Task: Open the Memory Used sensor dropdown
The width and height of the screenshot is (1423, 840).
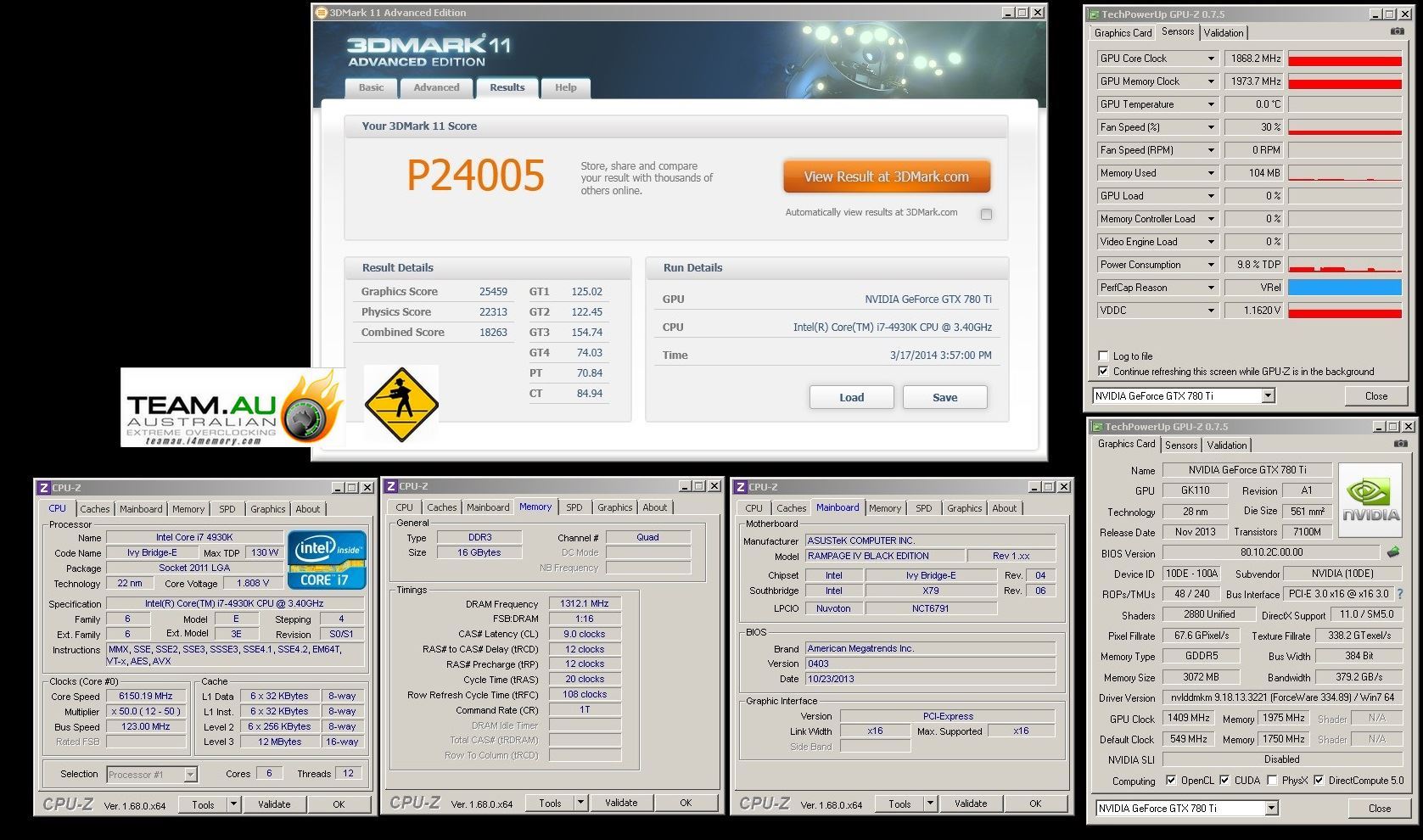Action: (x=1211, y=173)
